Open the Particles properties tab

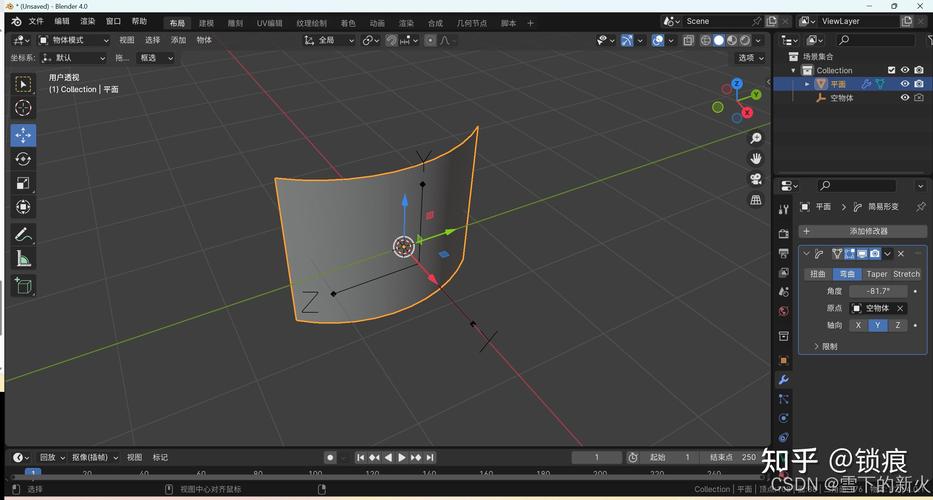coord(784,399)
